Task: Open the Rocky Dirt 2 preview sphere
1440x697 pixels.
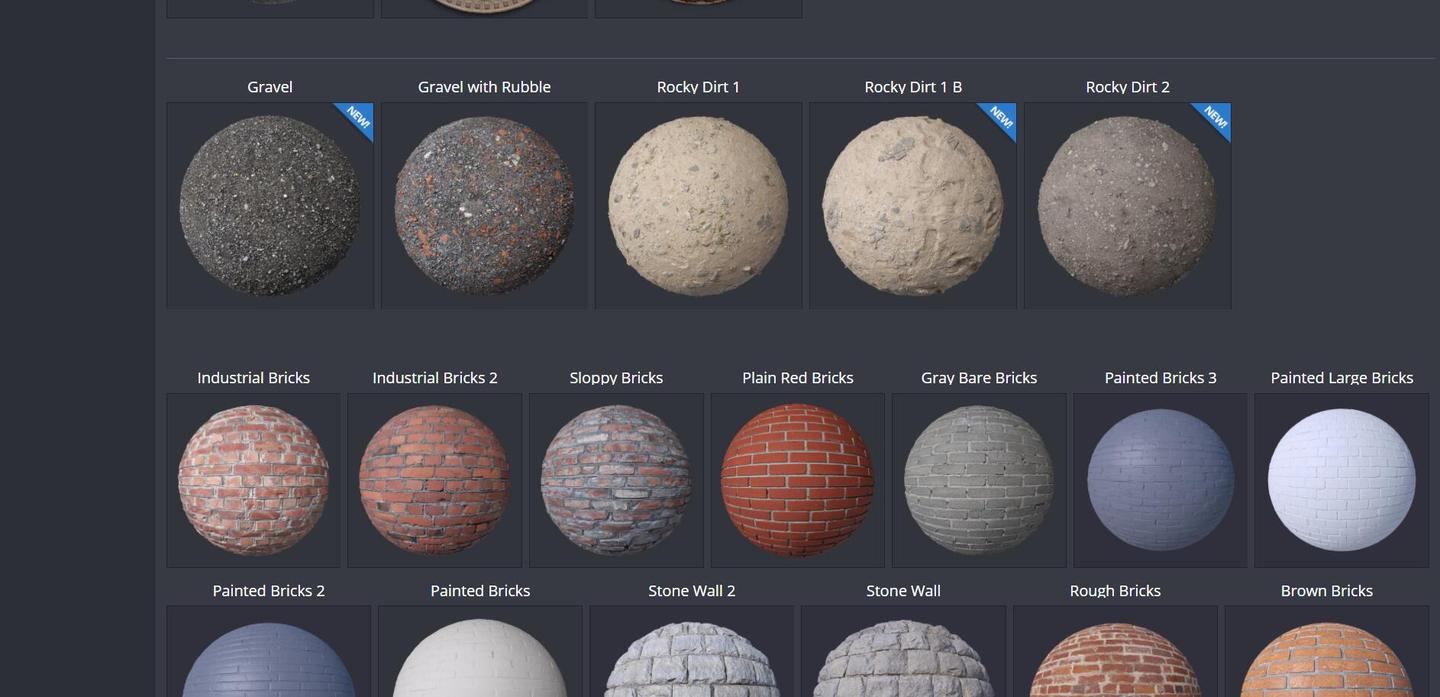Action: [1127, 205]
